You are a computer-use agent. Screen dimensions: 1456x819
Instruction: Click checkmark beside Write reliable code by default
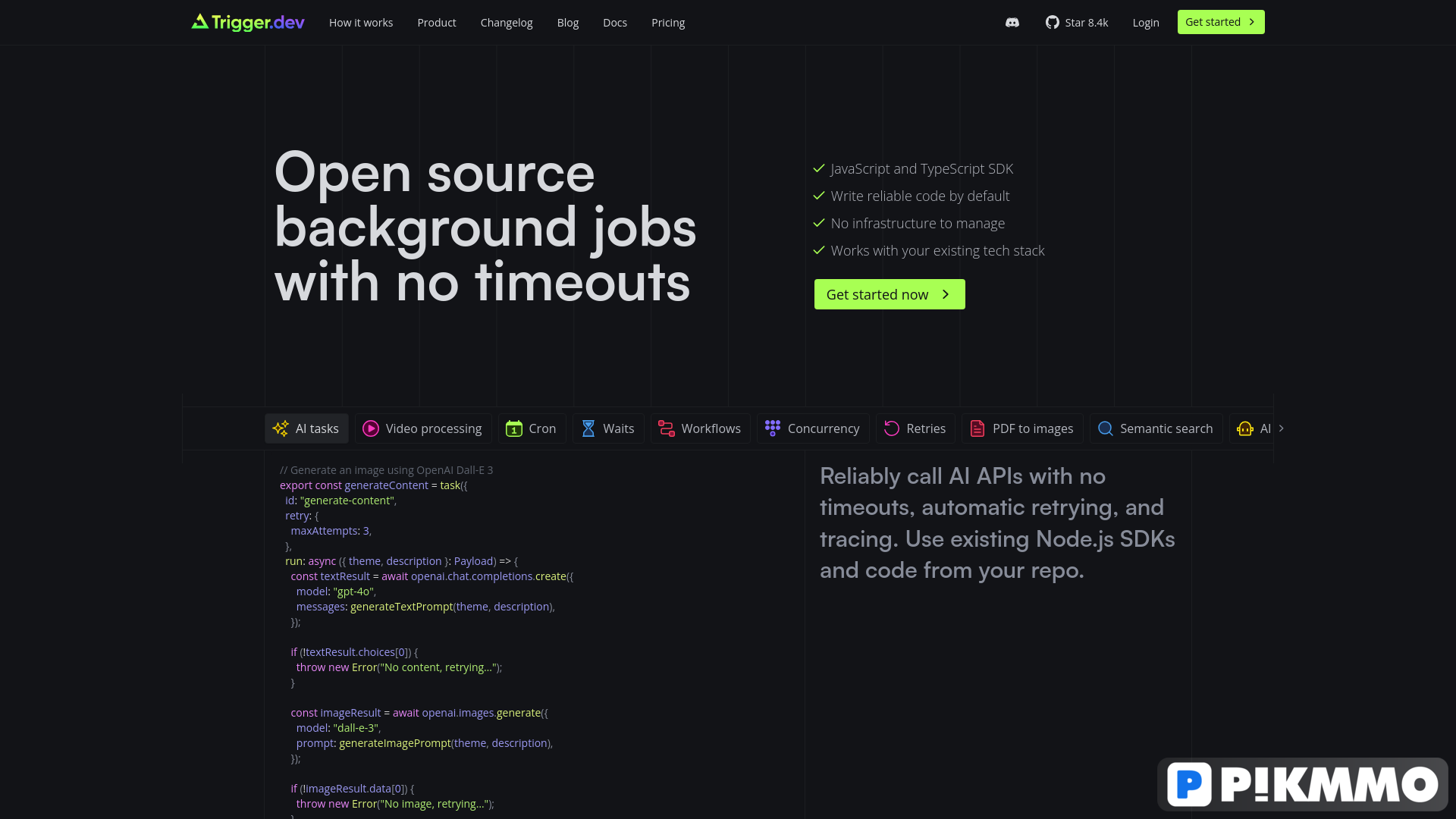(x=819, y=196)
